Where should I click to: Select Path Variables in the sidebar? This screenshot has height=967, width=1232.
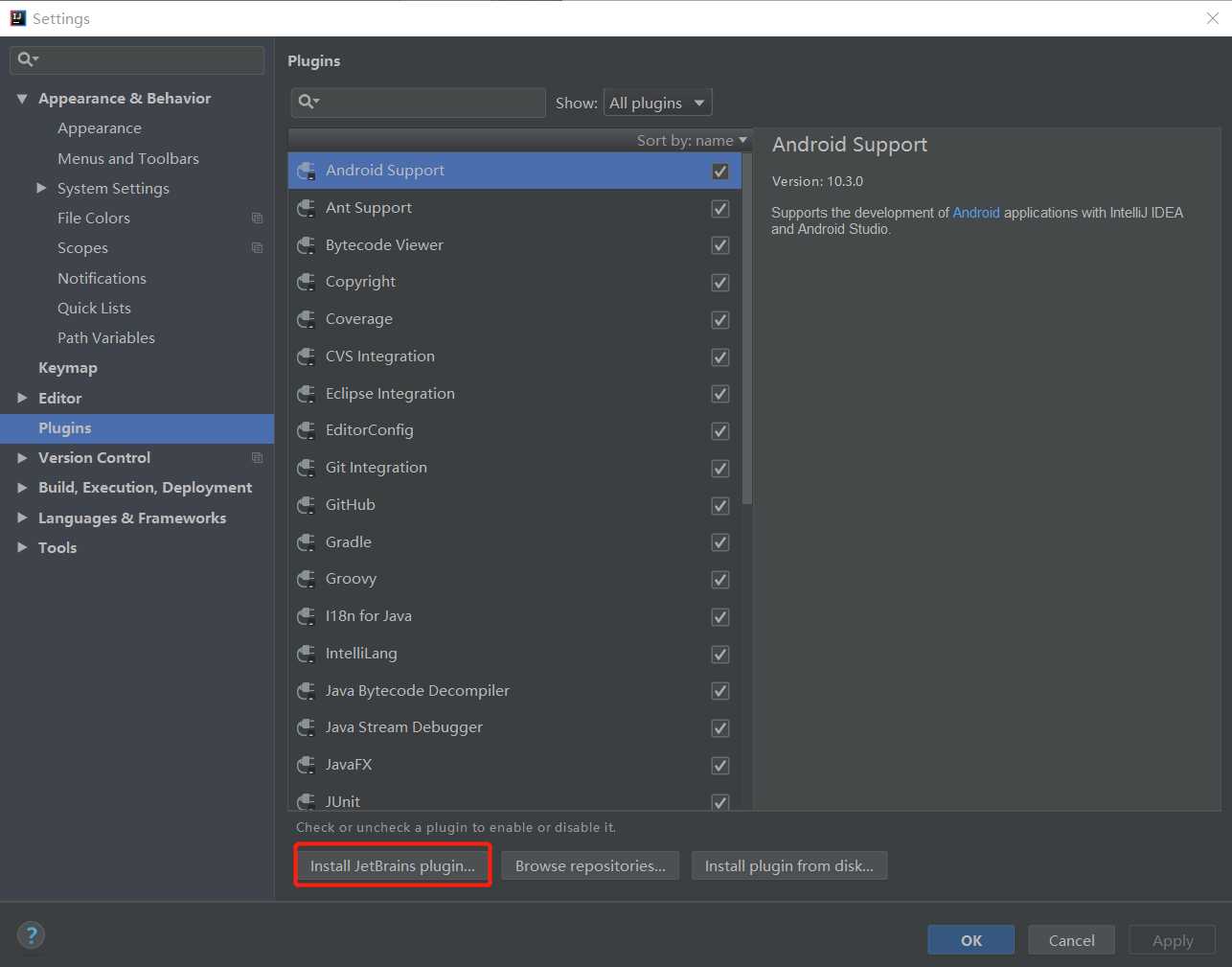[x=106, y=338]
